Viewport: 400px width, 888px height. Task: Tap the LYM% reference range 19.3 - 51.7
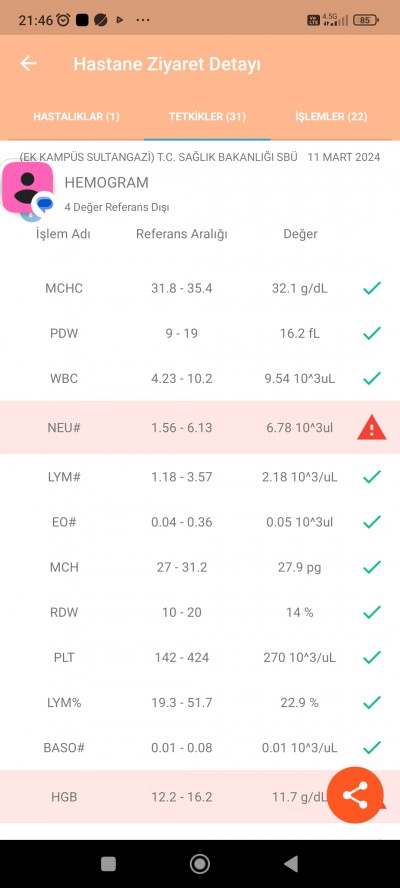point(182,703)
